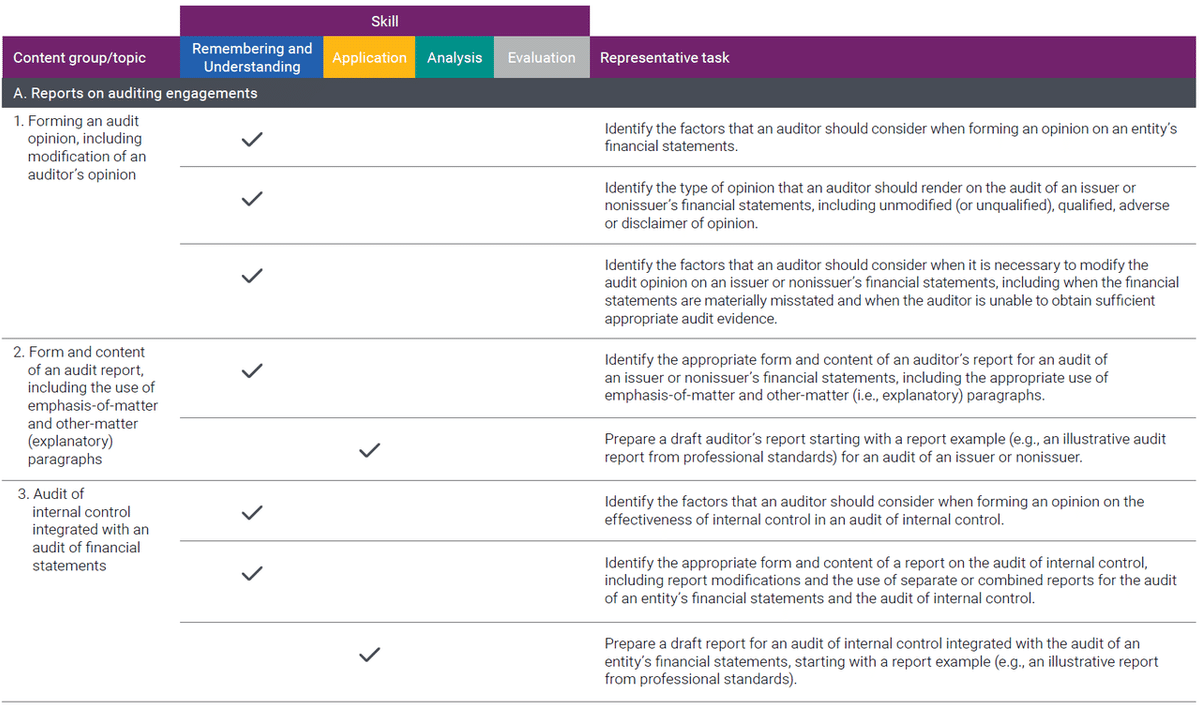Click the checkmark for the emphasis-of-matter form and content row
The width and height of the screenshot is (1200, 709).
(x=252, y=371)
